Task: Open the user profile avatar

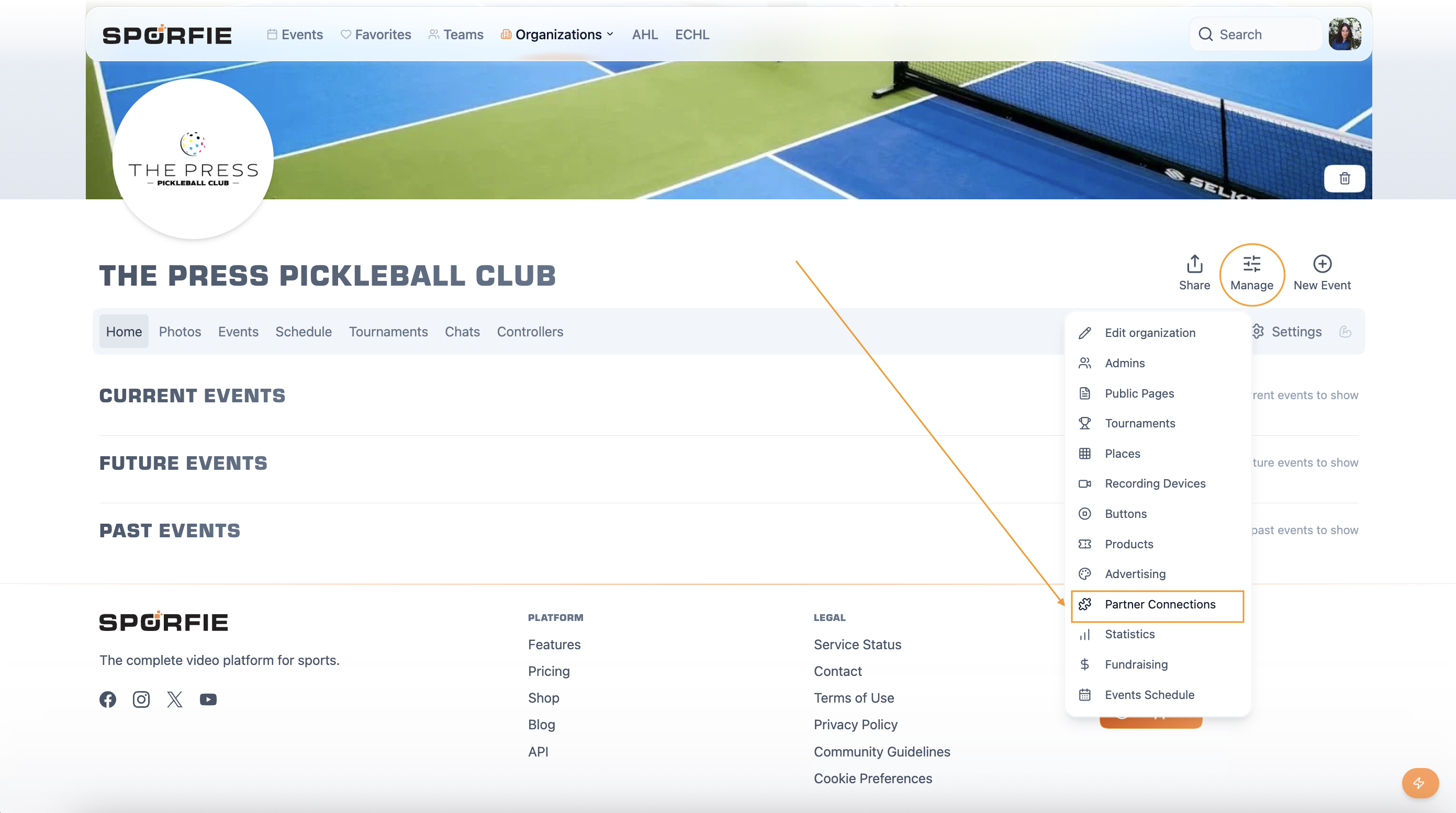Action: pos(1345,34)
